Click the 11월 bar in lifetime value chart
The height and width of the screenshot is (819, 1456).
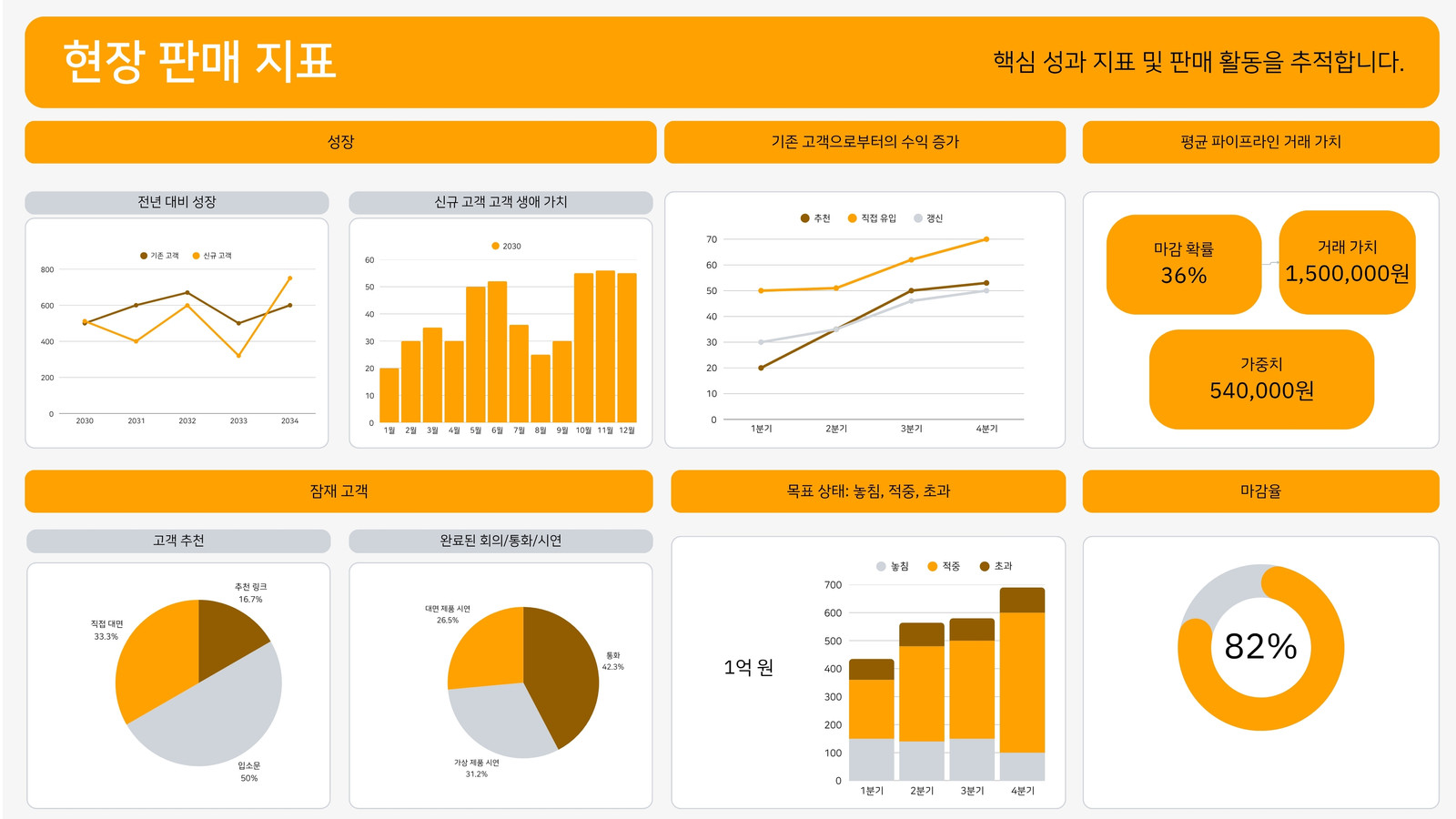(605, 347)
